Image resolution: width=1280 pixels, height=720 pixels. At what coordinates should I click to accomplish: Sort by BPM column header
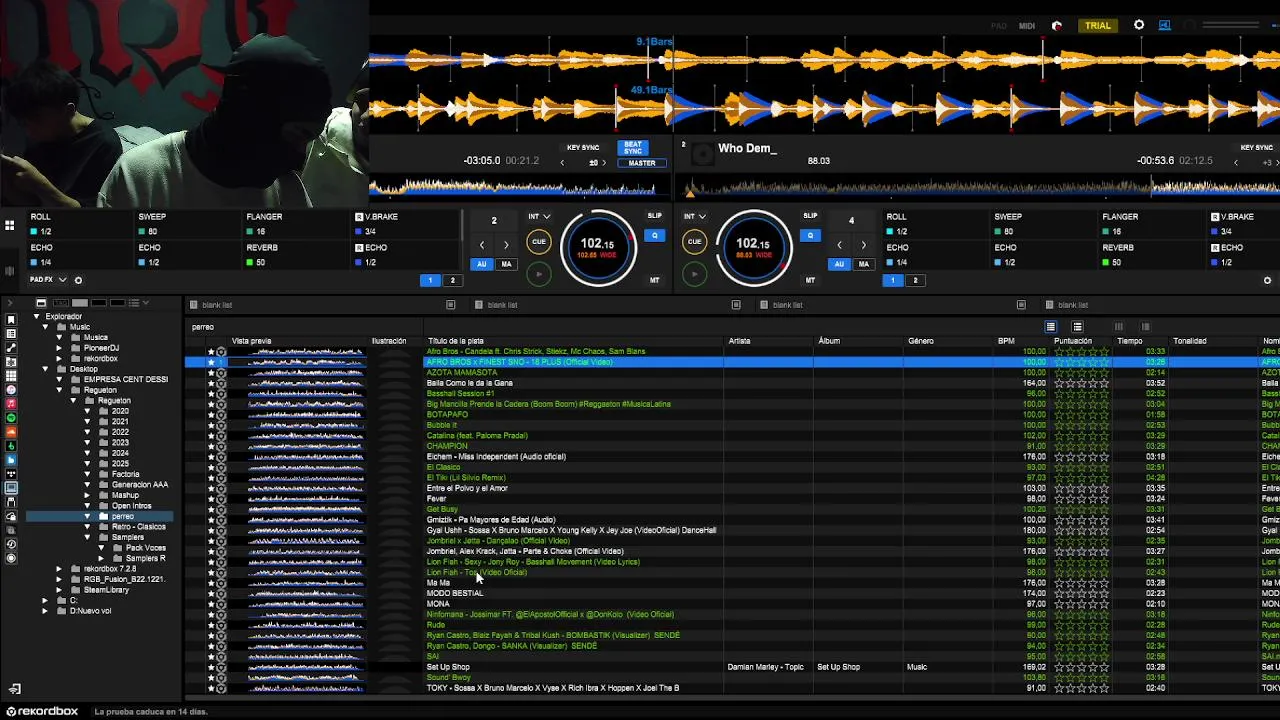[1006, 341]
